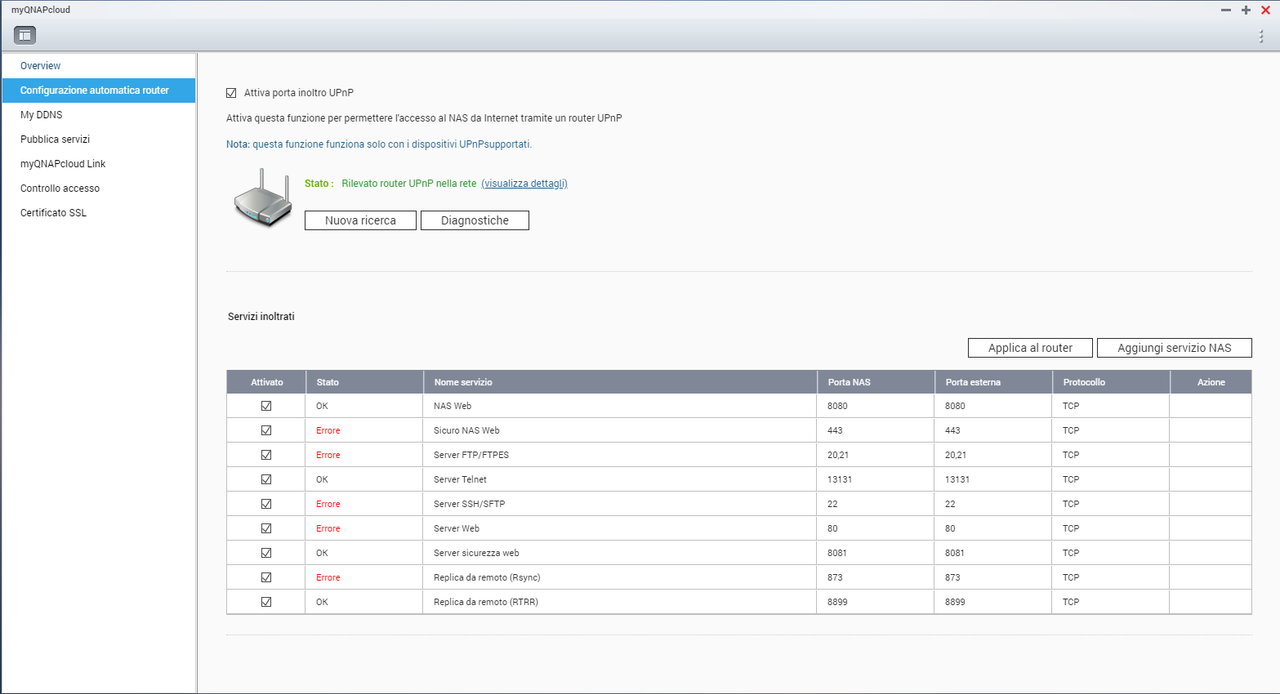Go to My DDNS
This screenshot has height=694, width=1280.
(98, 115)
